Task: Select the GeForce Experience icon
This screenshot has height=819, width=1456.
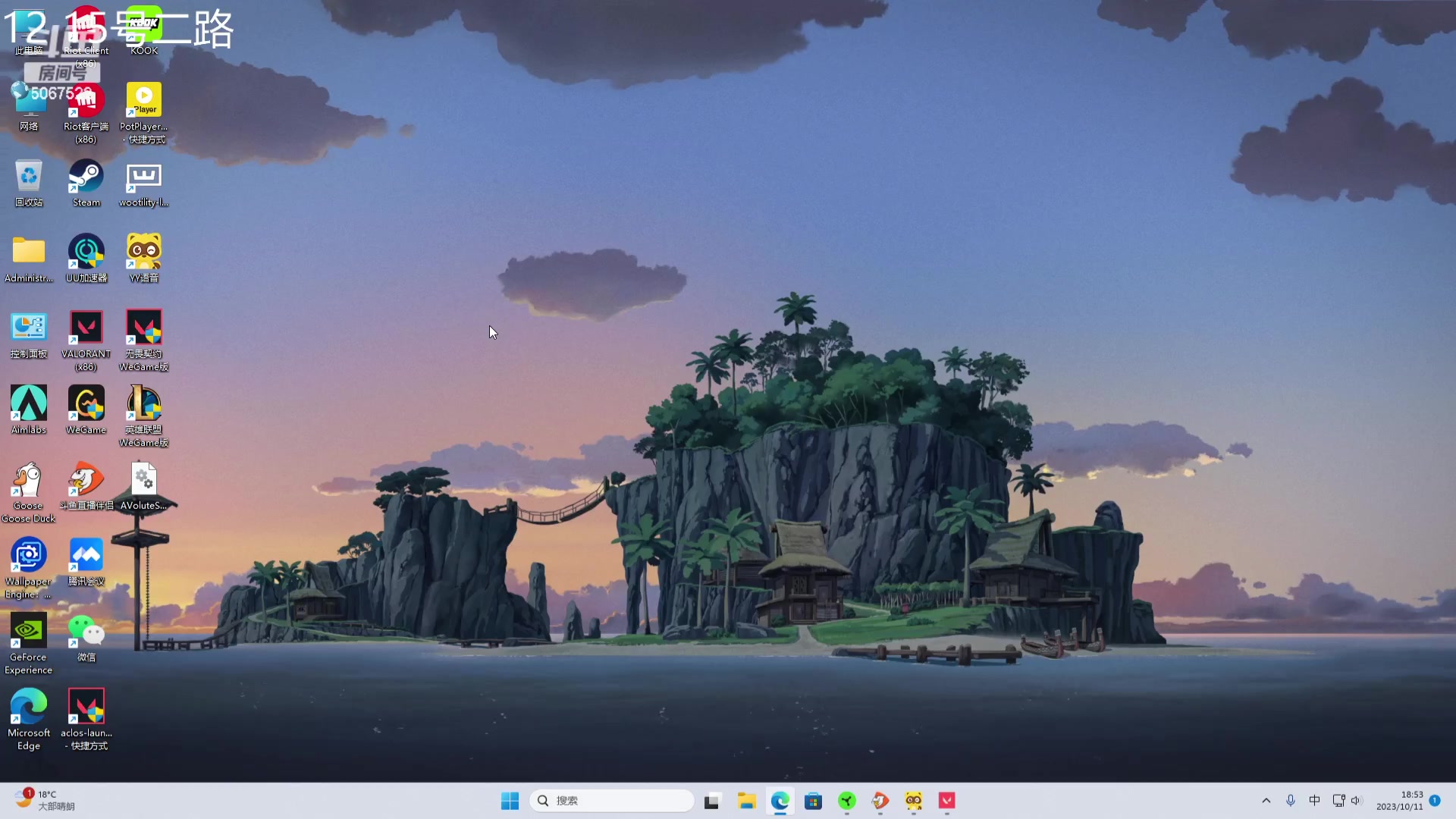Action: [29, 643]
